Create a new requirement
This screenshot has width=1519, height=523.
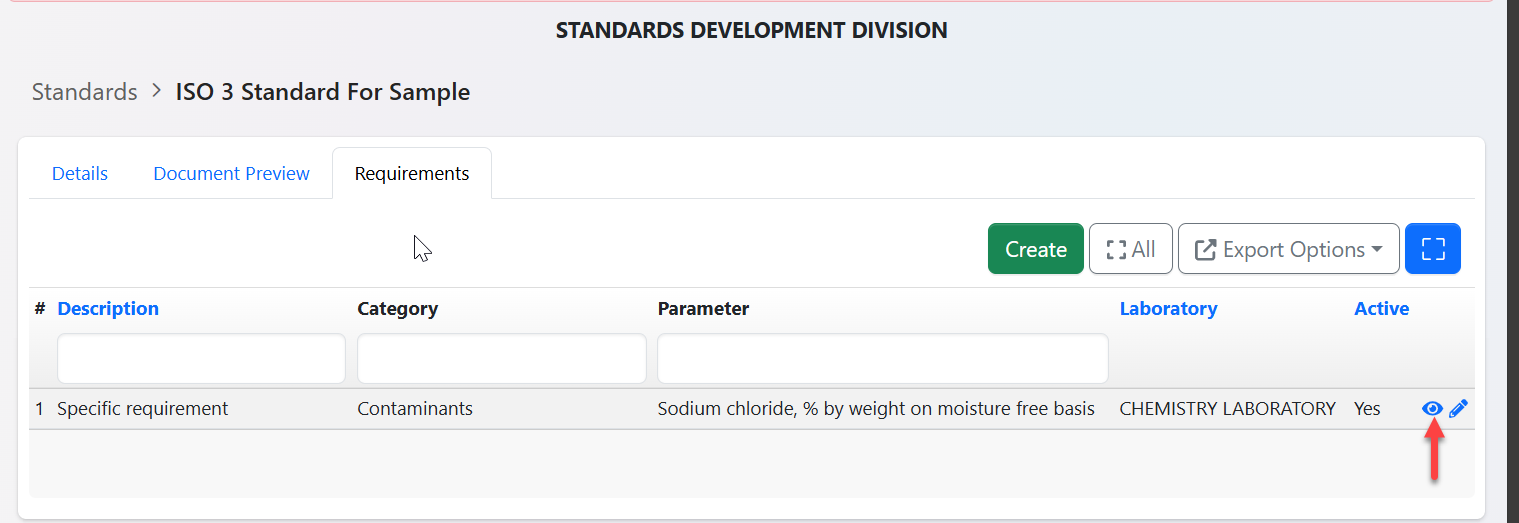click(x=1035, y=249)
